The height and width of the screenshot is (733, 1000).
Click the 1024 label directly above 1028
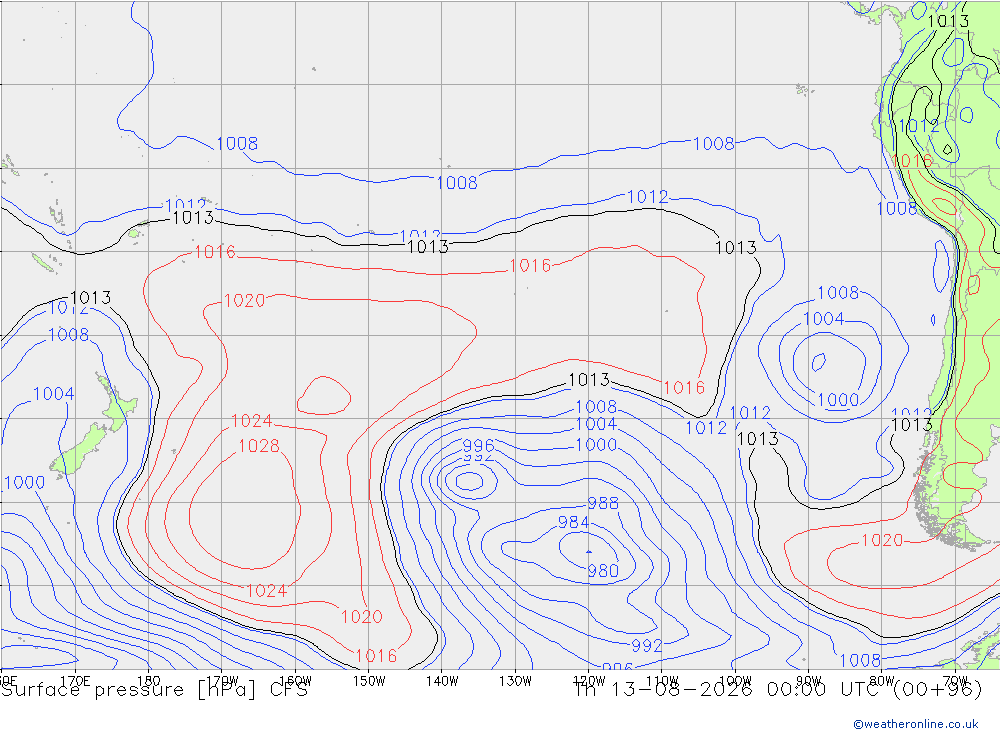[x=251, y=421]
